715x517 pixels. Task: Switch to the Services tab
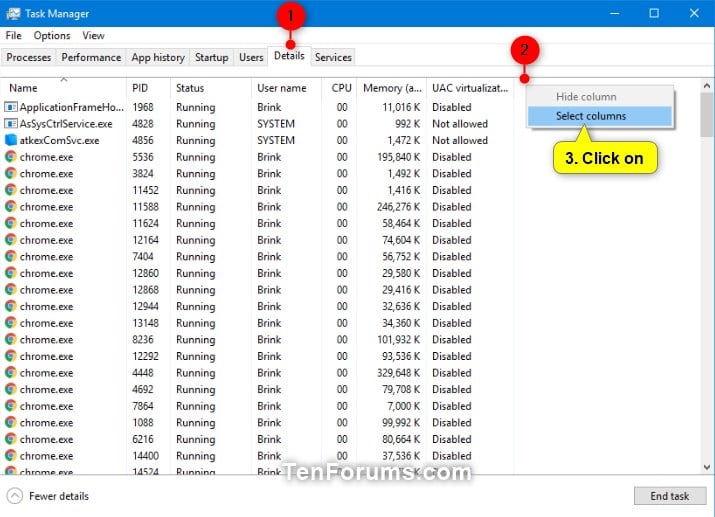click(333, 57)
